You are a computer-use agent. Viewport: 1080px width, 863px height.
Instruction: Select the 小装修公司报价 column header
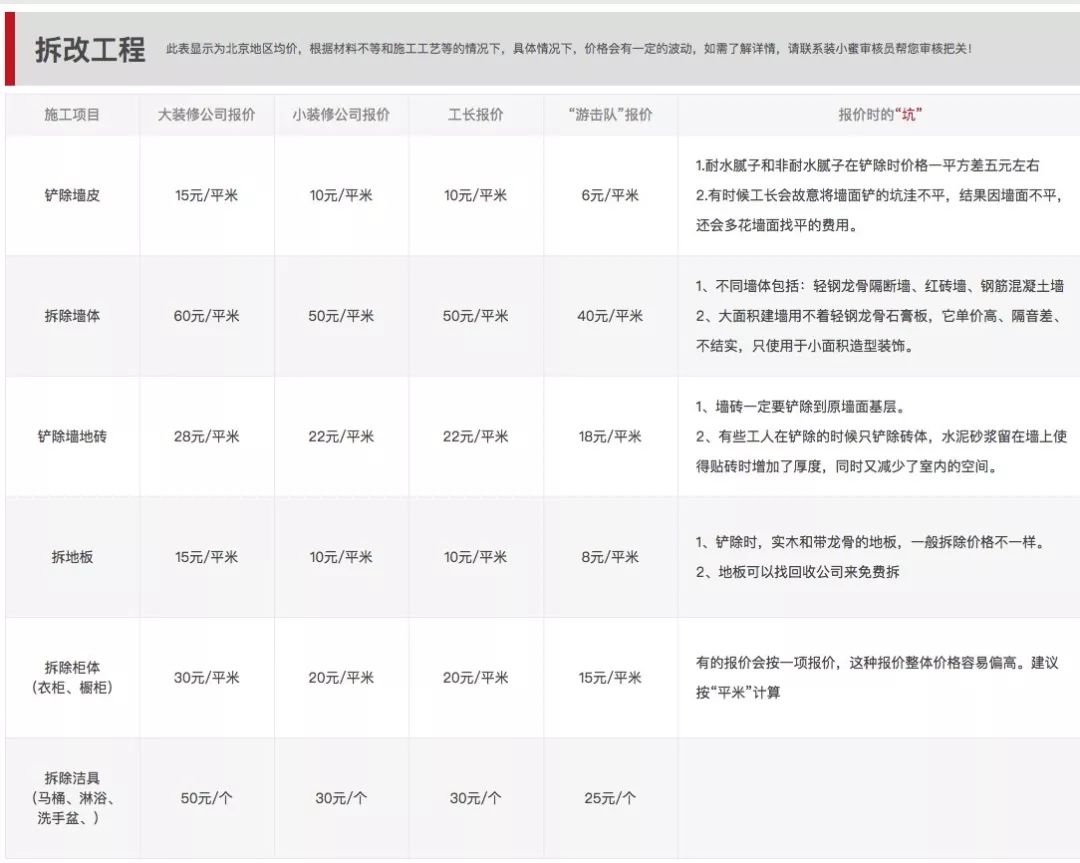(341, 115)
